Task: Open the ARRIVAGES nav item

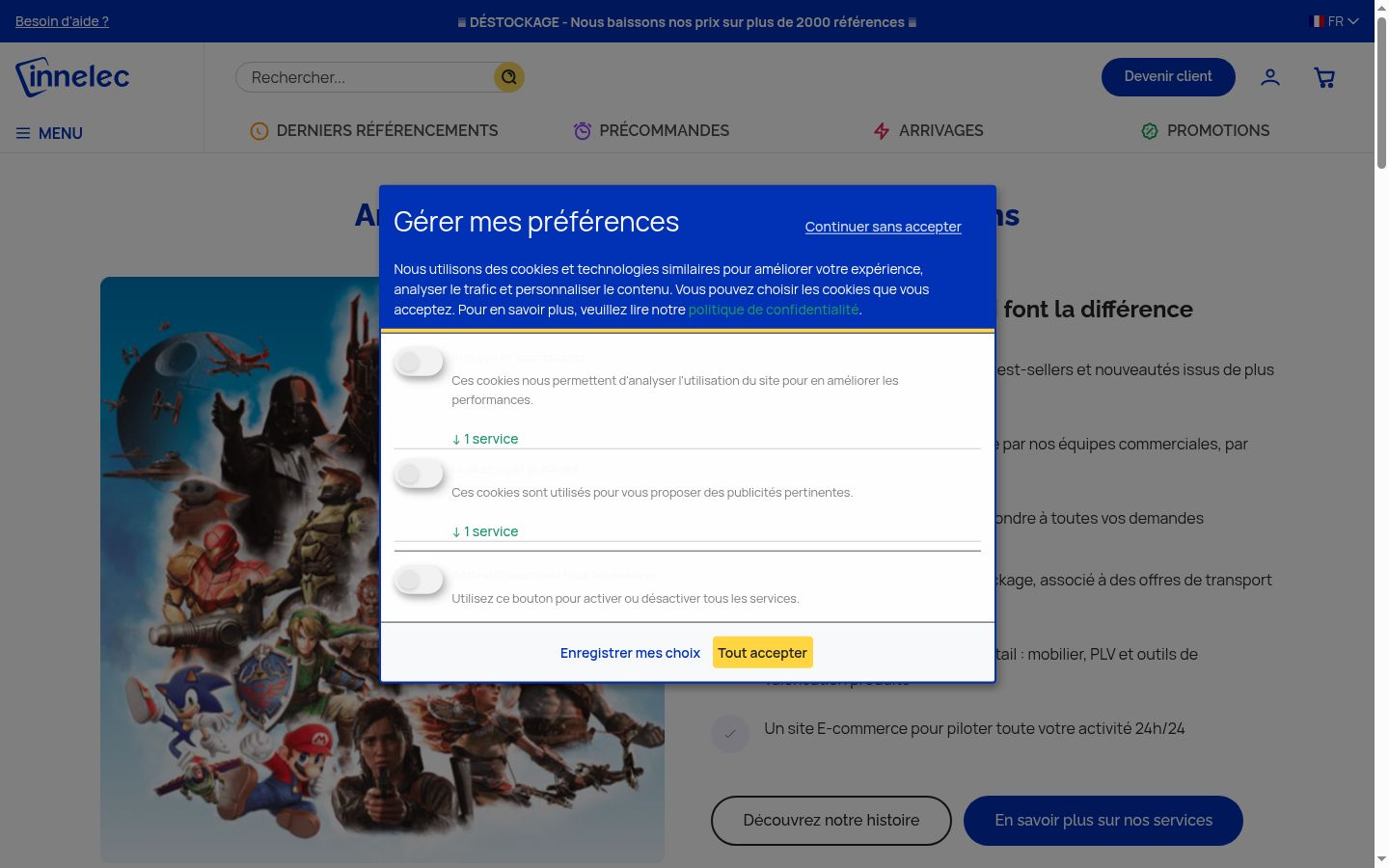Action: click(x=928, y=131)
